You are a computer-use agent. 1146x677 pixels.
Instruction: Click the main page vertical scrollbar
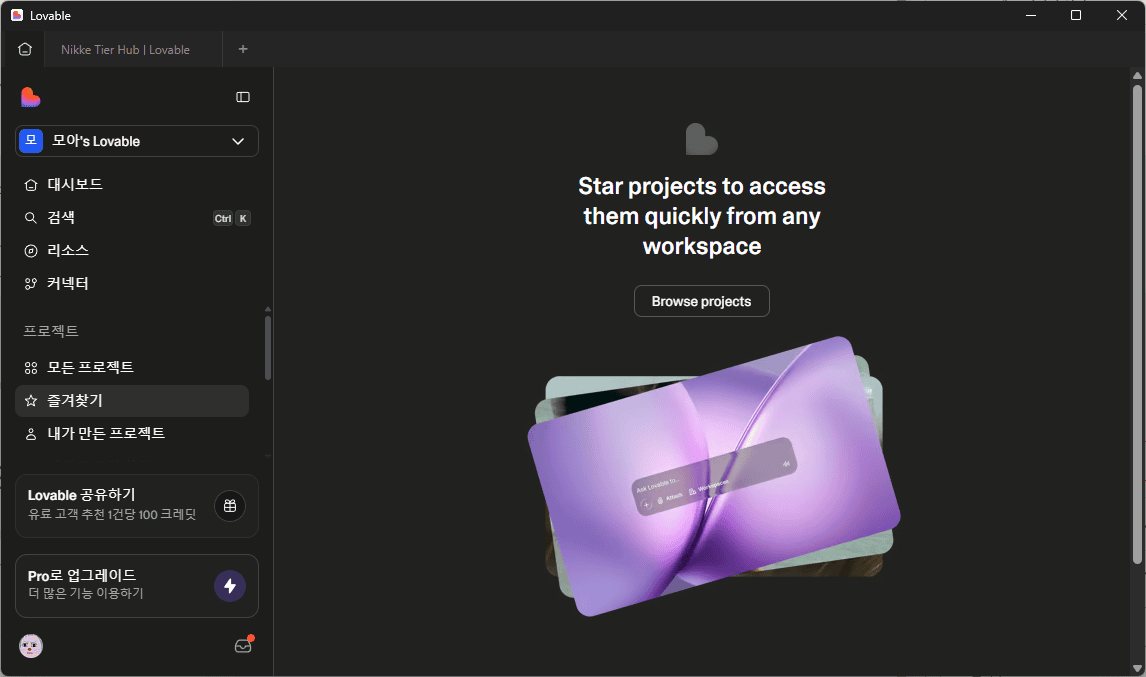pyautogui.click(x=1137, y=324)
